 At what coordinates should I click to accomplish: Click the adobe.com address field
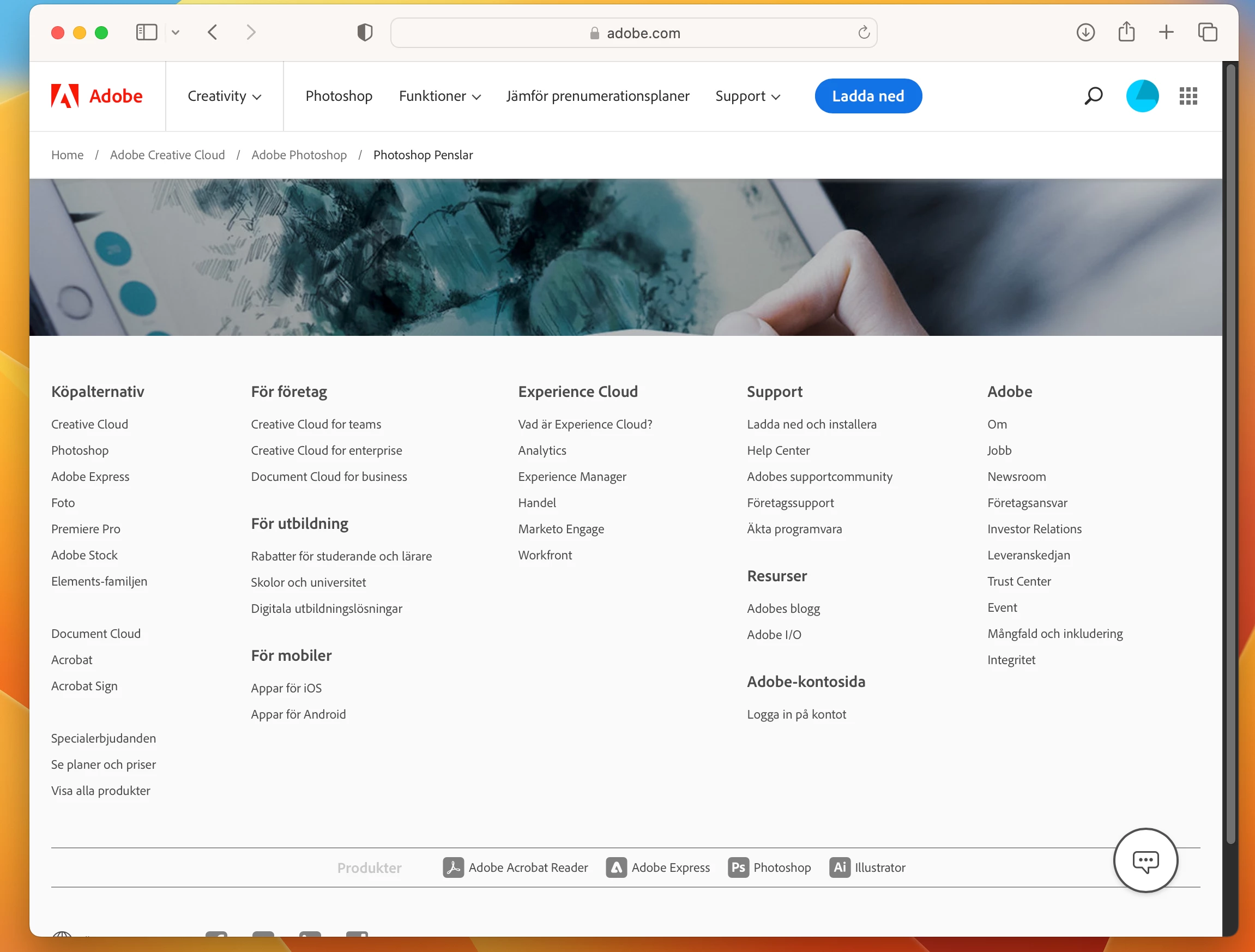click(x=633, y=33)
